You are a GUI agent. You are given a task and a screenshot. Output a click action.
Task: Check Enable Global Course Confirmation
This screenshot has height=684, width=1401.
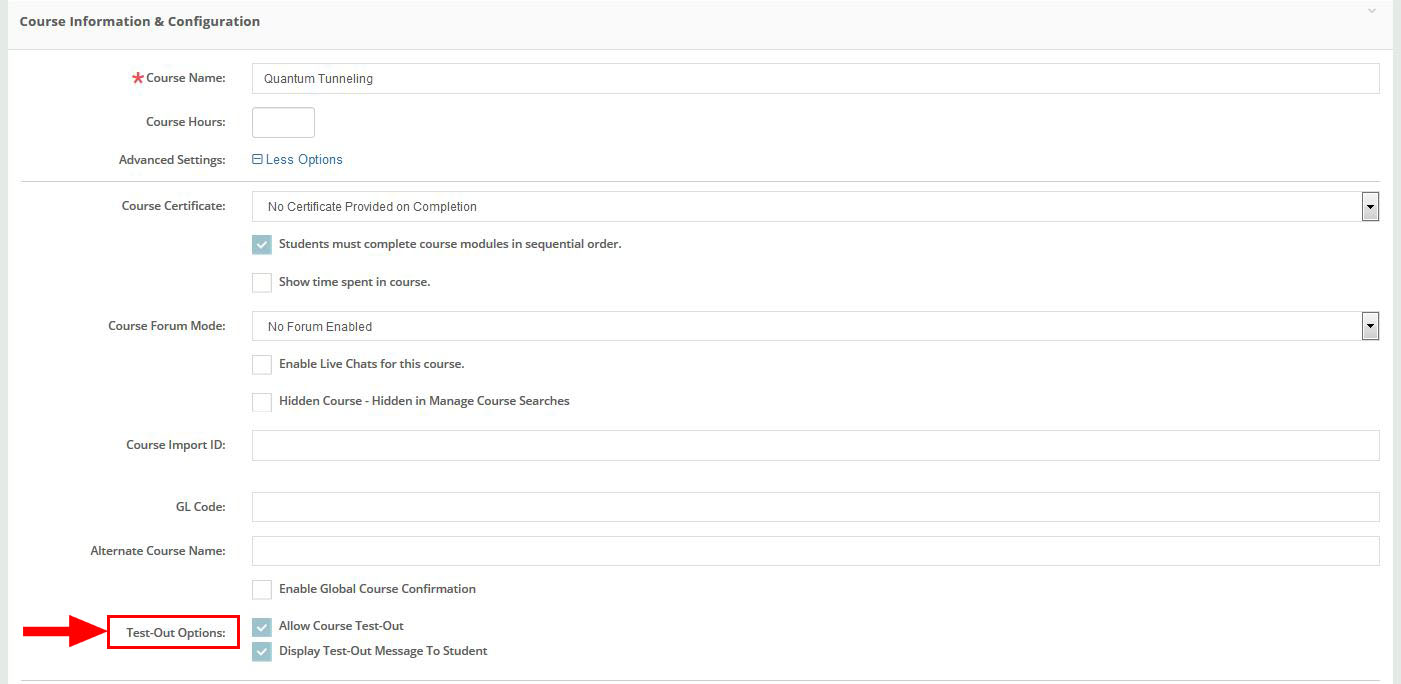262,590
